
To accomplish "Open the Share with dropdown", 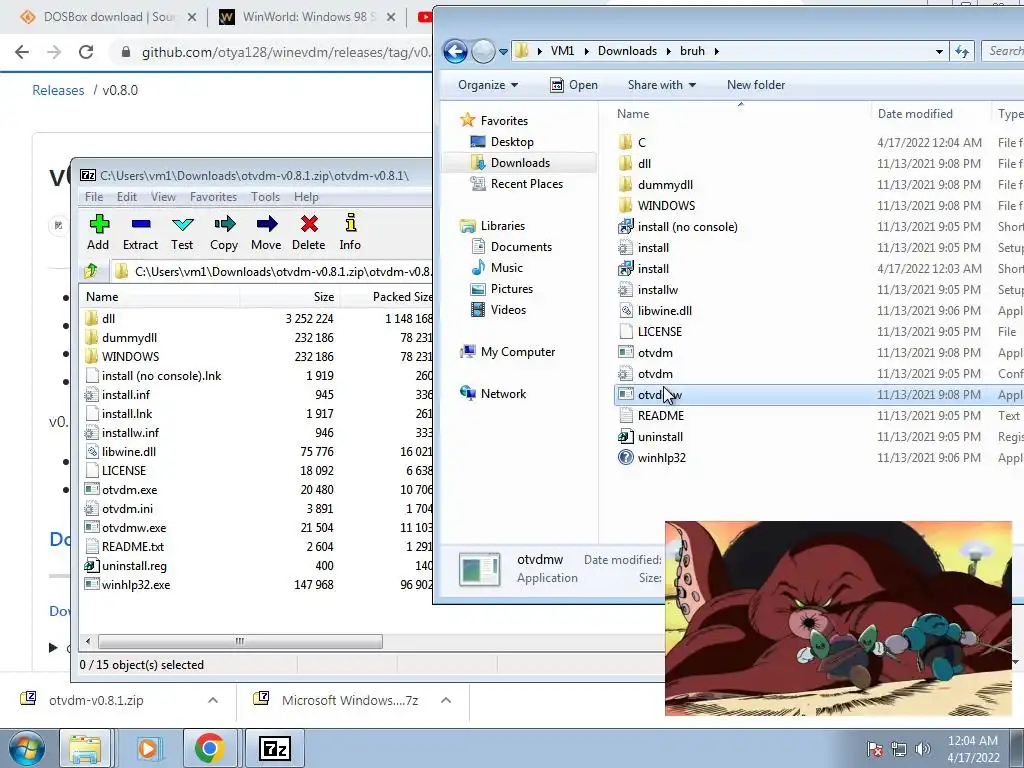I will 662,85.
